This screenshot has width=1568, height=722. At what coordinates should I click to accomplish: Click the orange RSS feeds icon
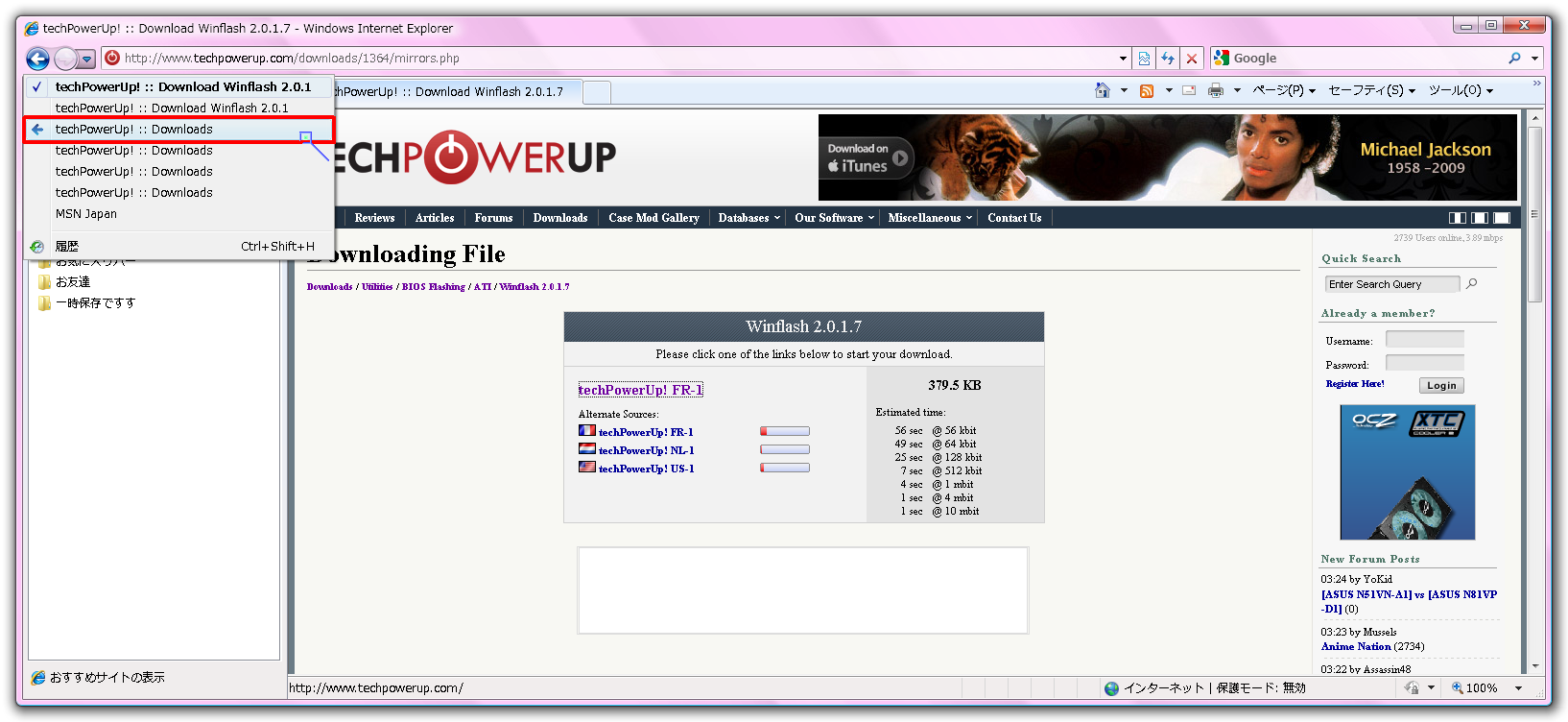[1146, 90]
